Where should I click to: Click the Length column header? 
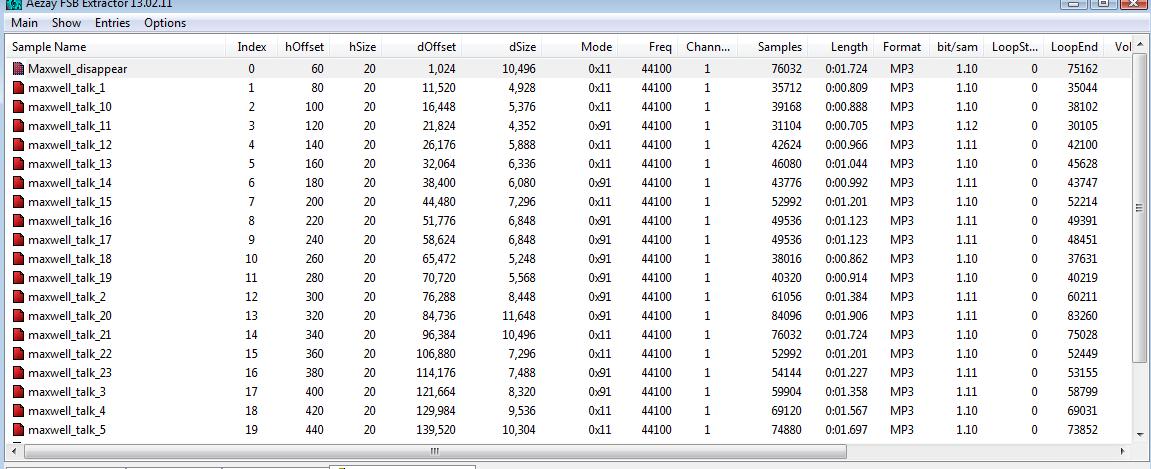tap(848, 47)
